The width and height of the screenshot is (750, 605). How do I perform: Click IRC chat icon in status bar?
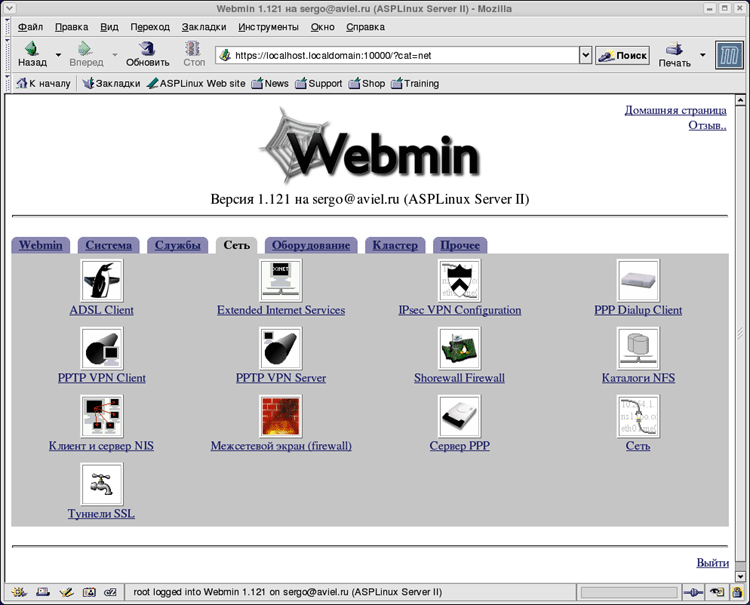tap(110, 592)
